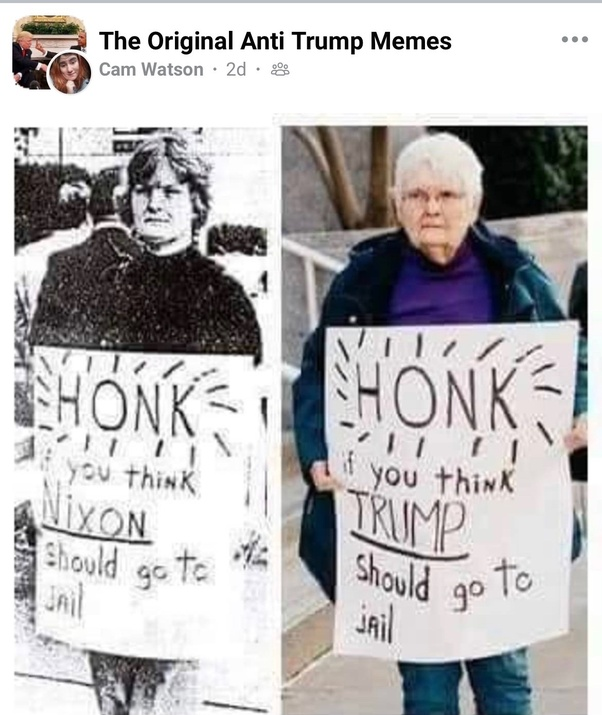Click the group members audience icon

click(x=280, y=70)
